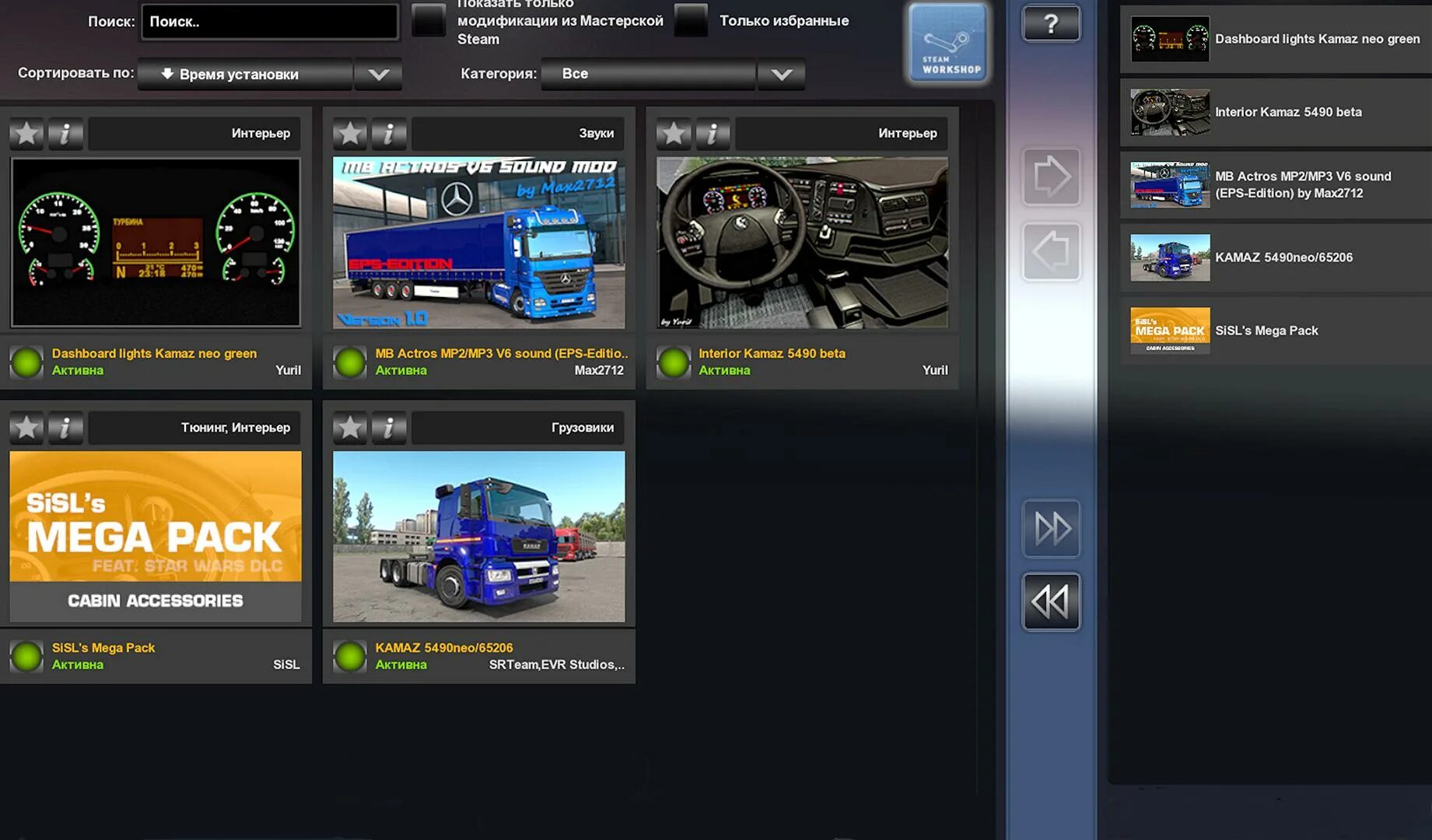Favorite the SiSL's Mega Pack mod
This screenshot has width=1432, height=840.
pyautogui.click(x=26, y=428)
